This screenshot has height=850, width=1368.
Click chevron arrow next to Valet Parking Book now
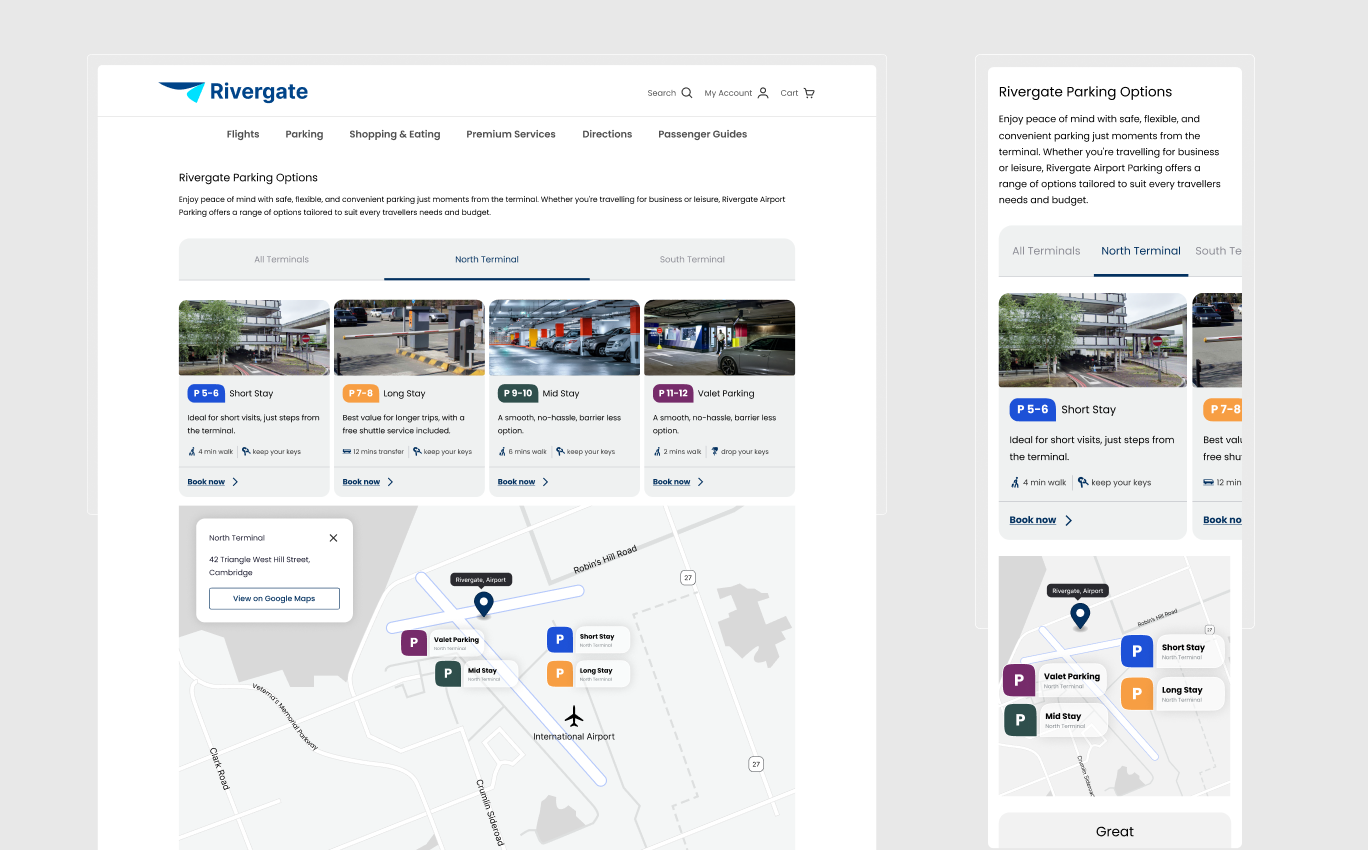coord(701,482)
